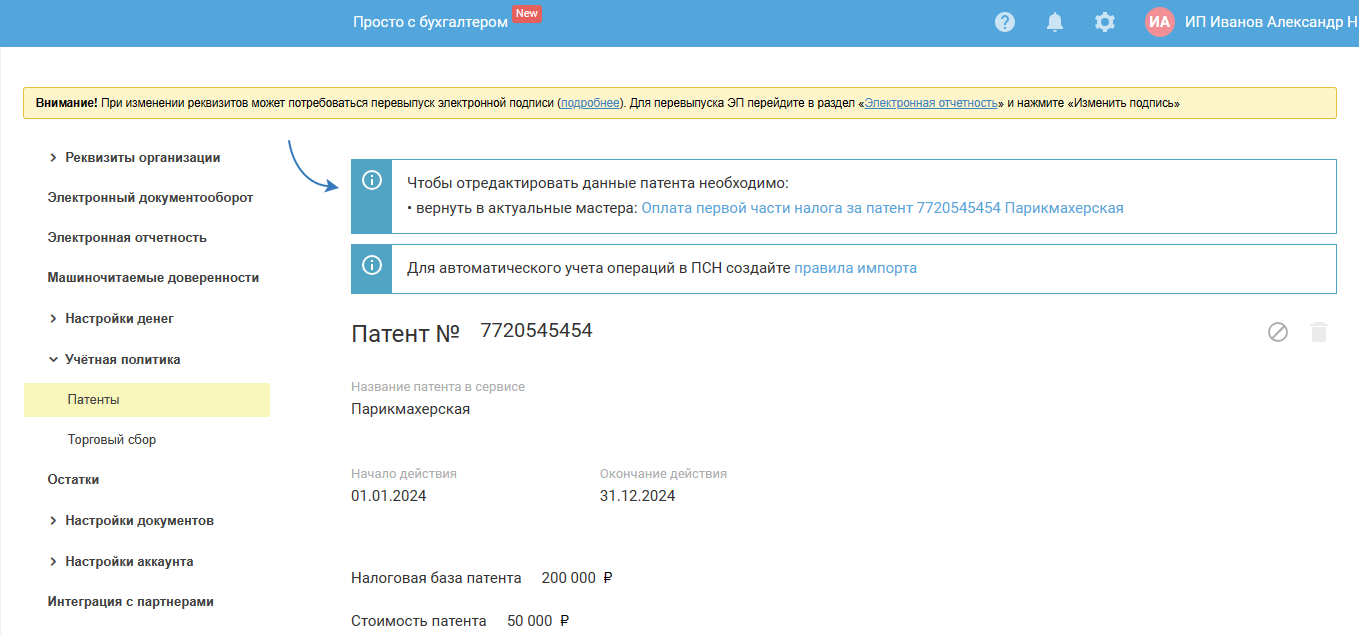Screen dimensions: 1359x635
Task: Open Машиночитаемые доверенности section
Action: (153, 278)
